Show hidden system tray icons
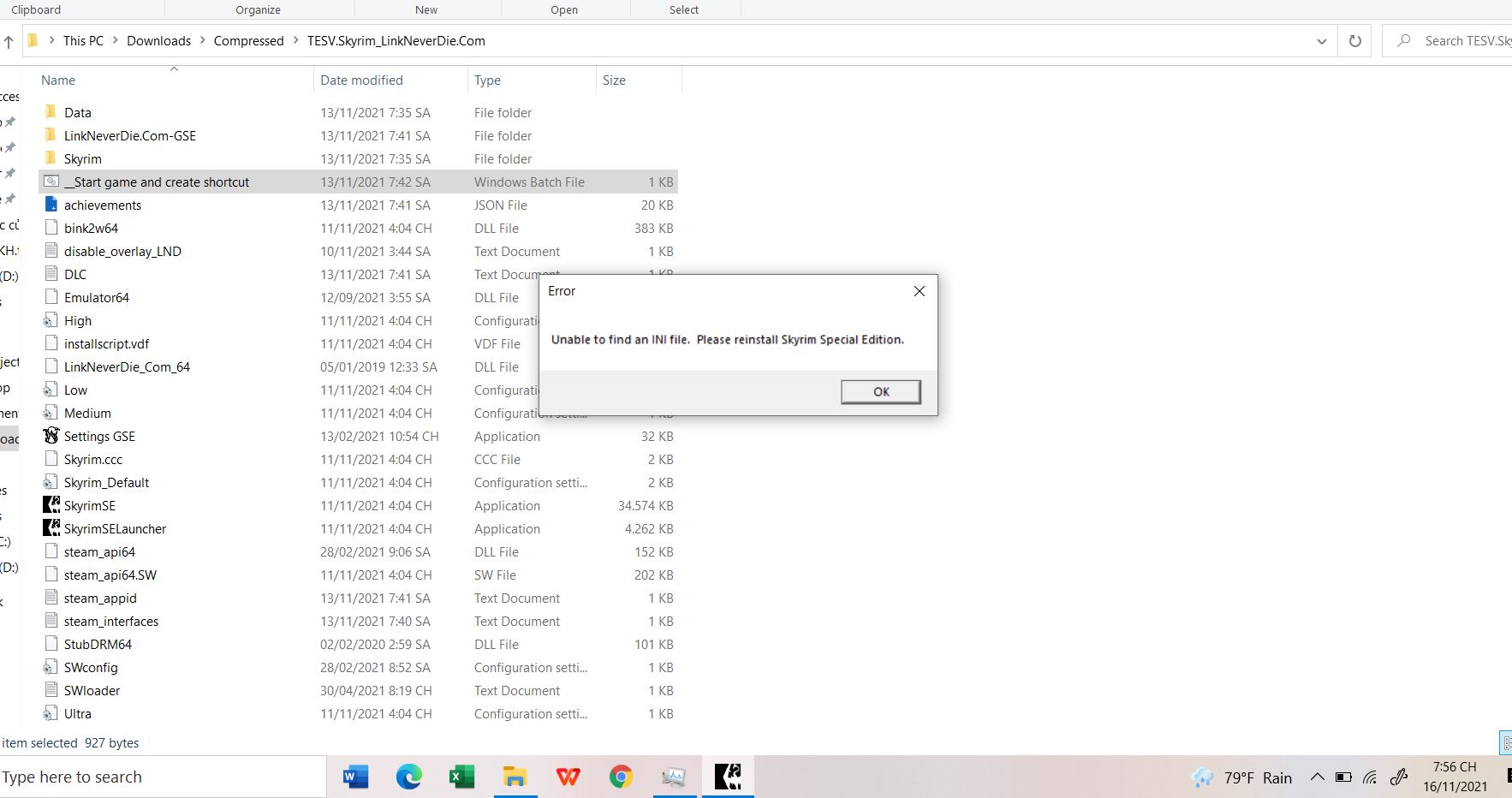1512x798 pixels. (x=1317, y=777)
